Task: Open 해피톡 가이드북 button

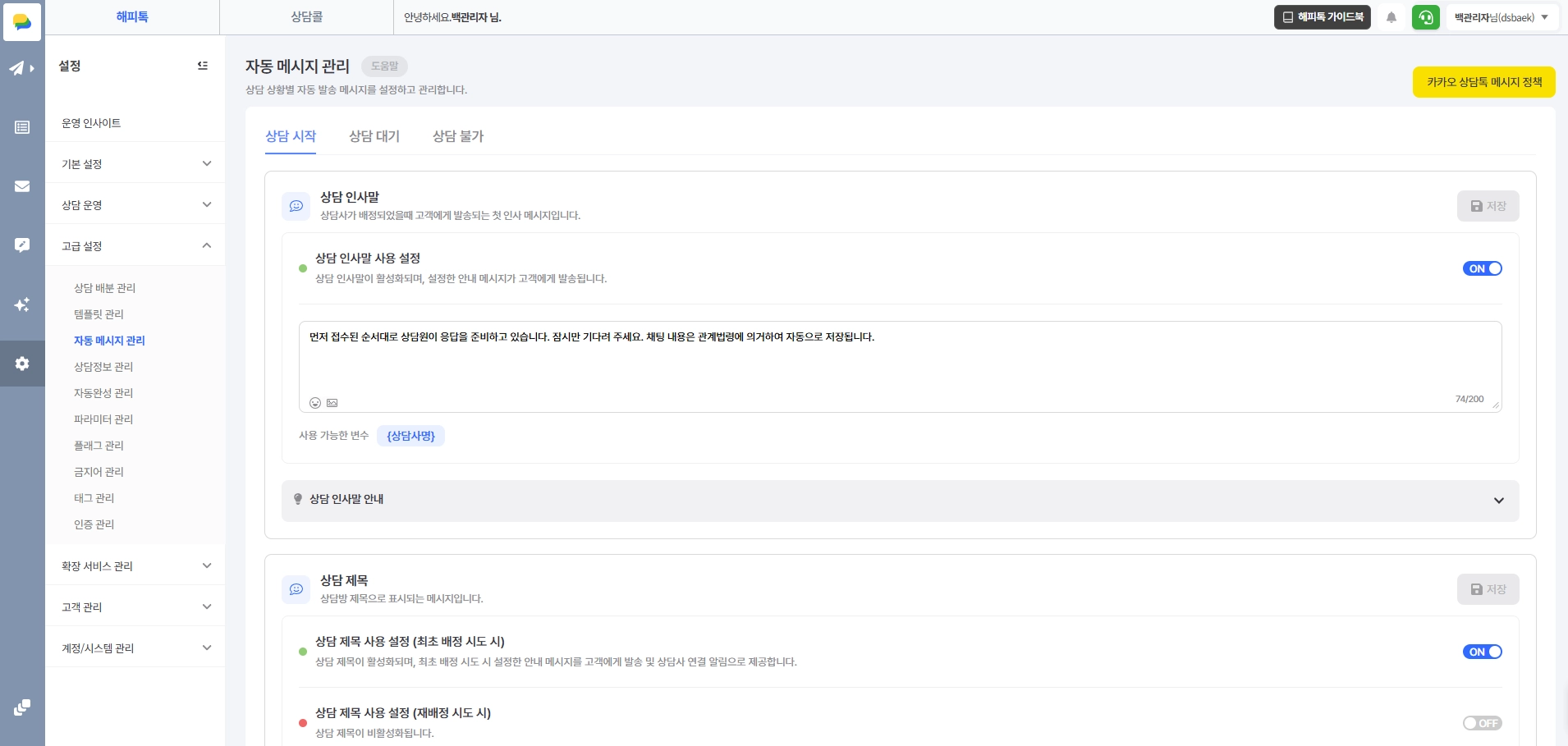Action: pyautogui.click(x=1322, y=17)
